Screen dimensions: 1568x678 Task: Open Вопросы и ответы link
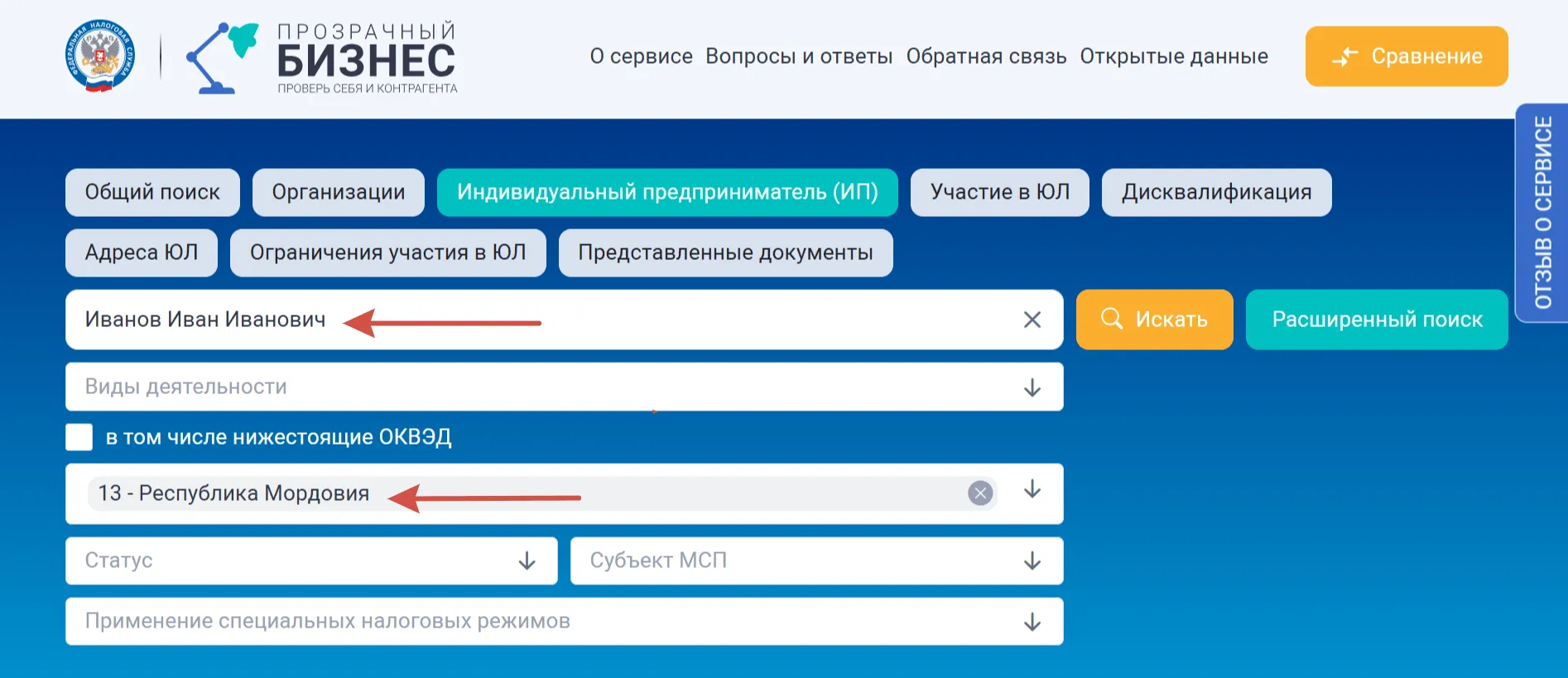[799, 56]
